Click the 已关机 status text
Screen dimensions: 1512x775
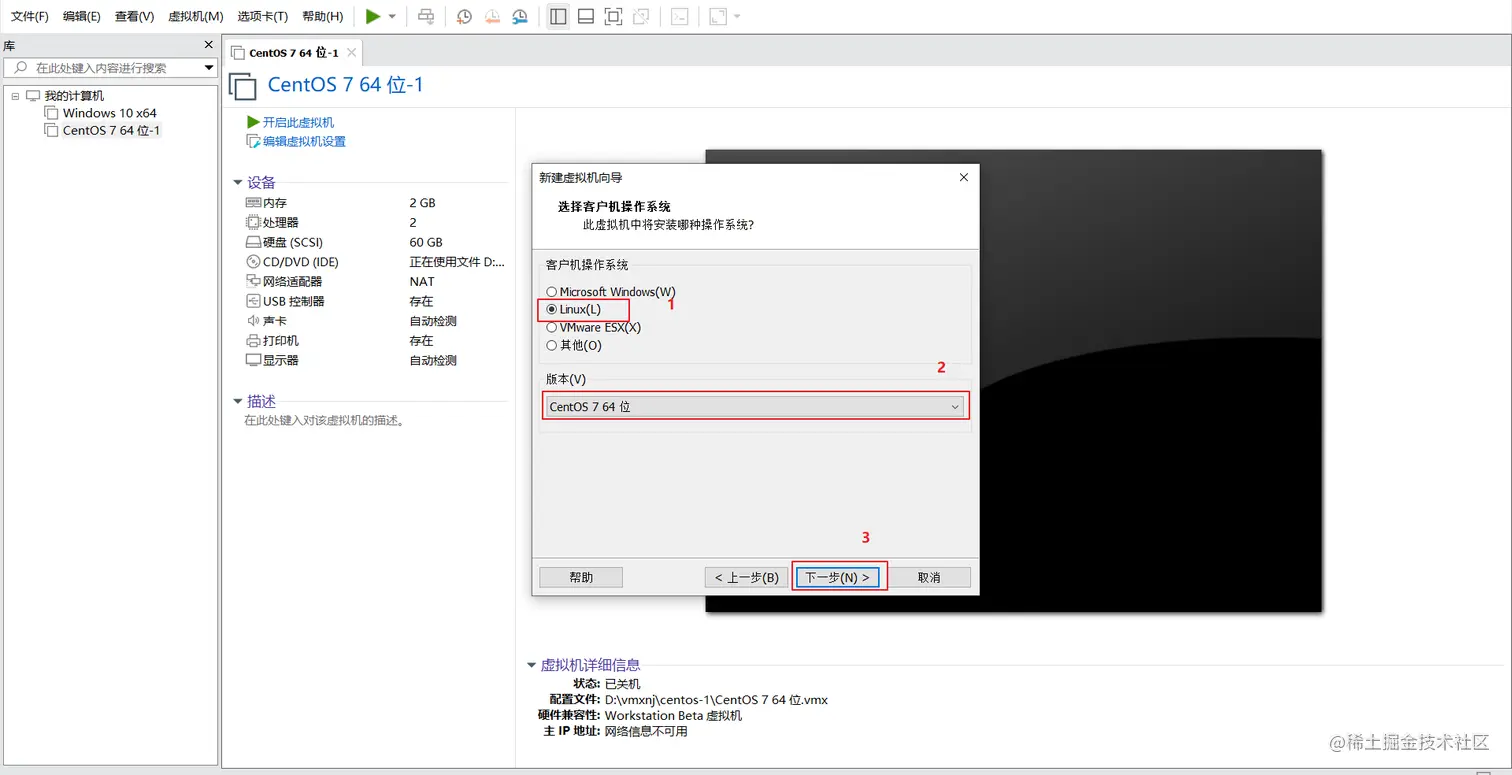point(623,684)
